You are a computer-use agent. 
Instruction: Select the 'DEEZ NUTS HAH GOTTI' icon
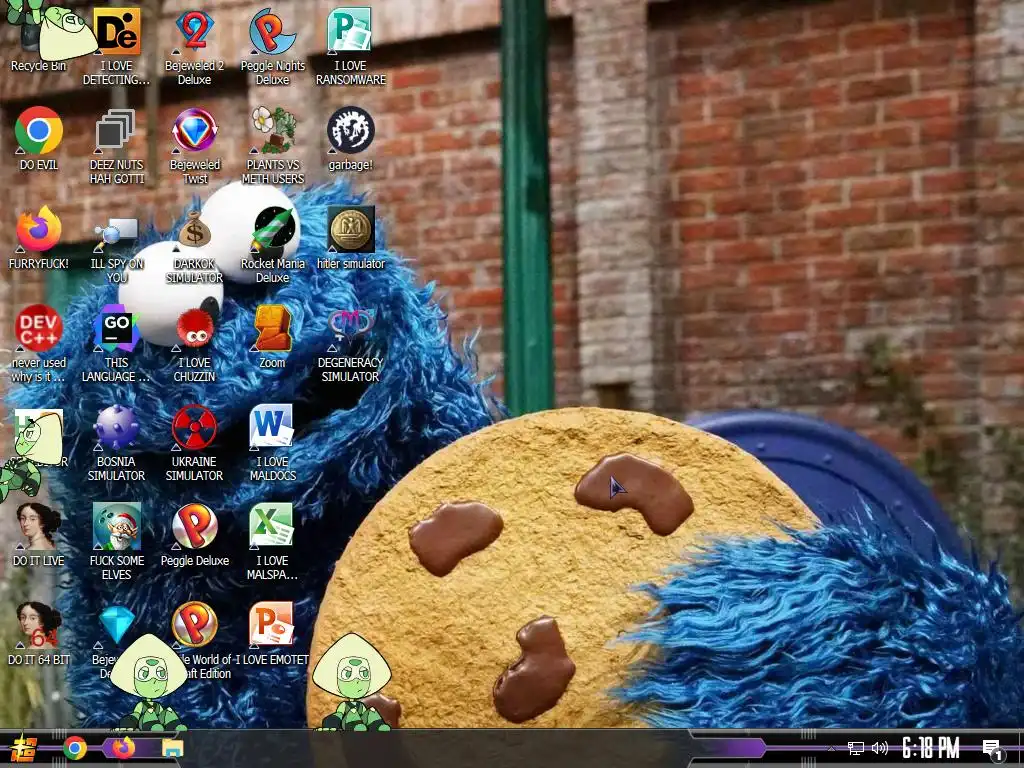pyautogui.click(x=117, y=146)
